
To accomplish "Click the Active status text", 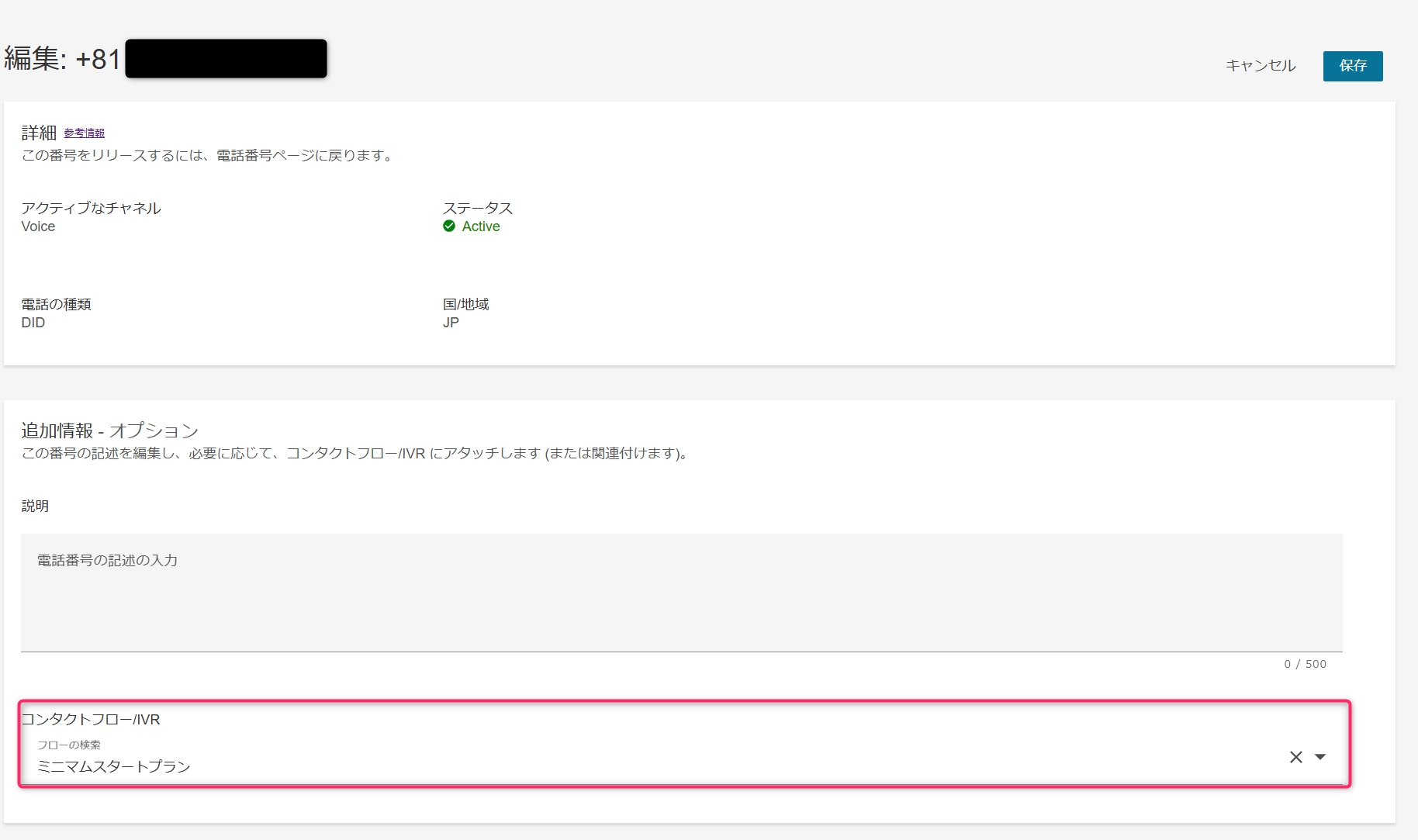I will point(481,226).
